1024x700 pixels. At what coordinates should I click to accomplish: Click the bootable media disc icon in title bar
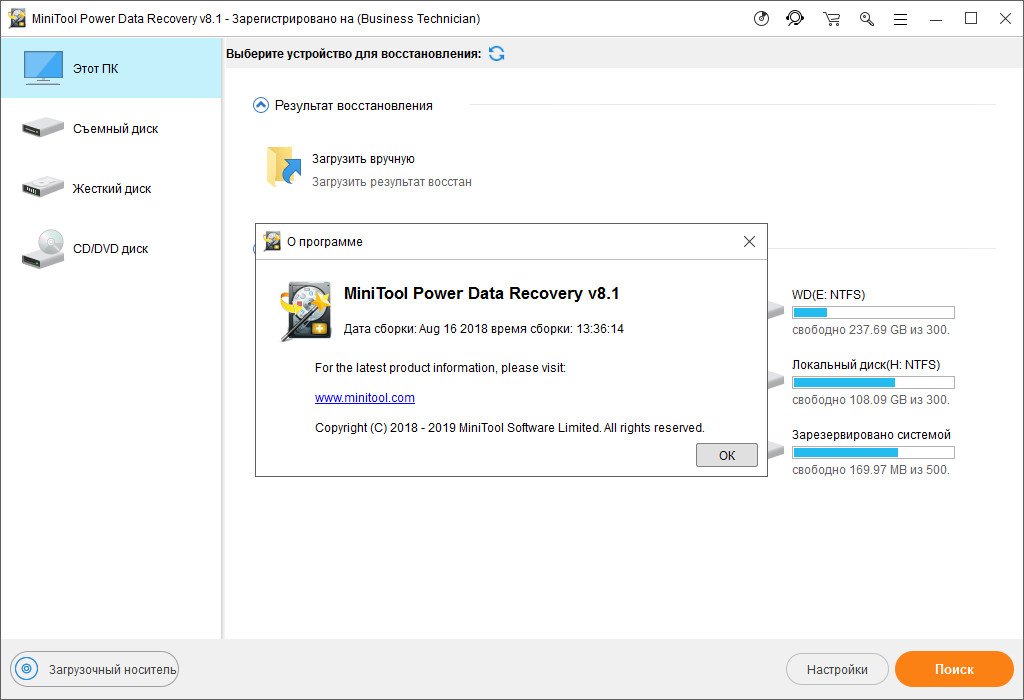tap(761, 18)
